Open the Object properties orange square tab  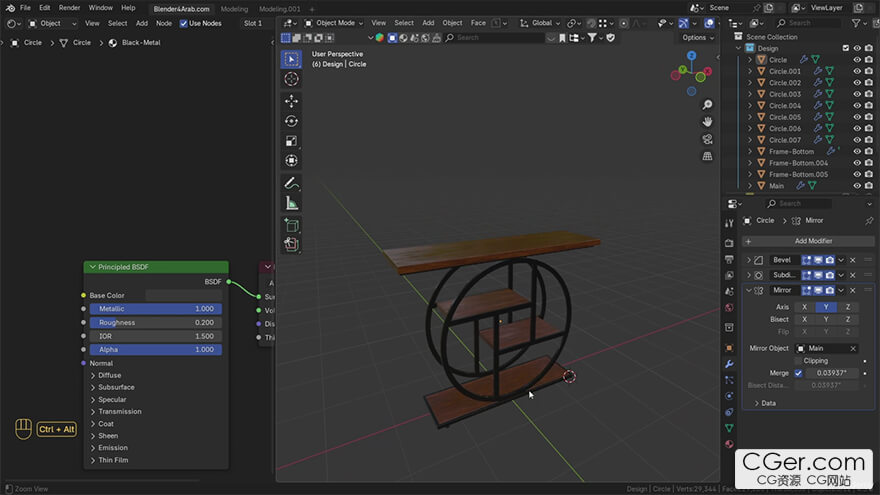[729, 348]
